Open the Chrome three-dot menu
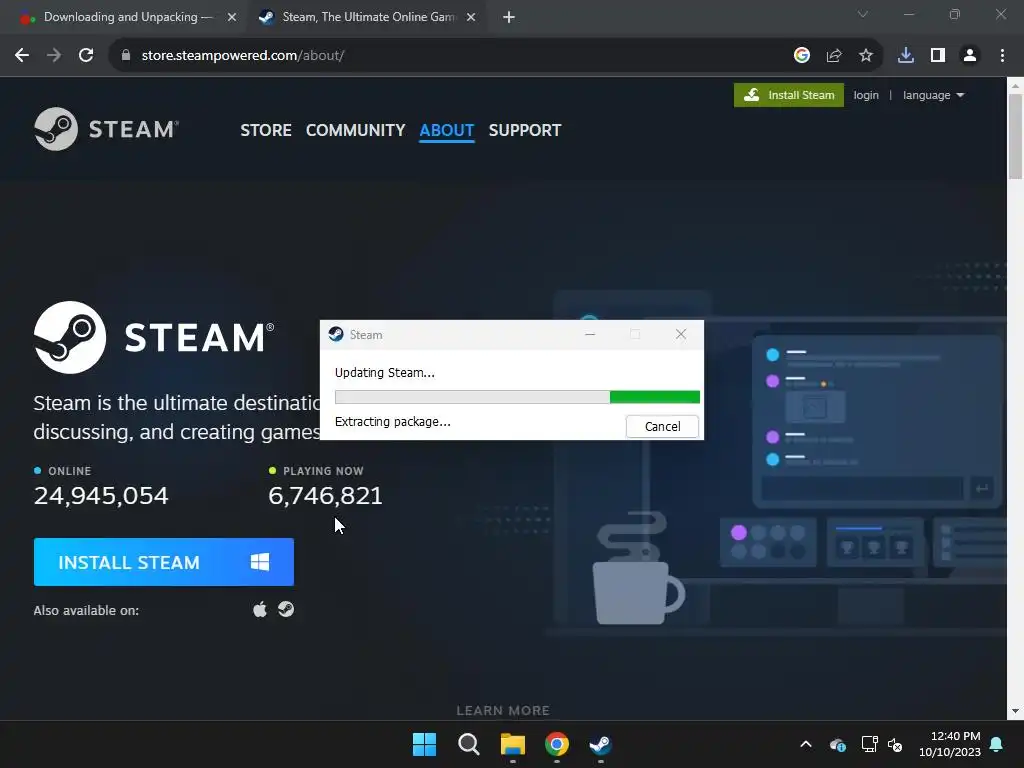The height and width of the screenshot is (768, 1024). coord(1002,56)
